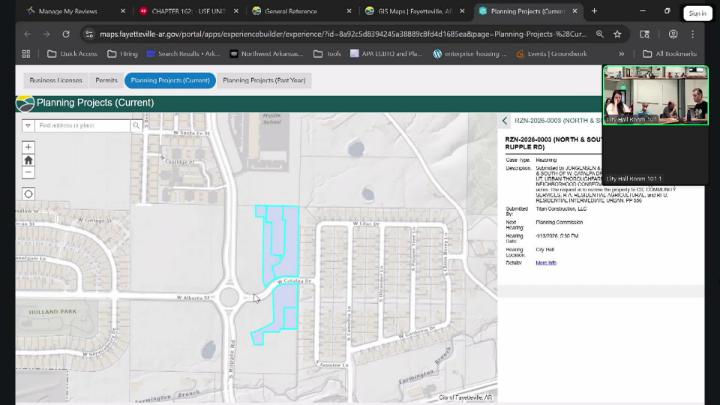View site information icon in address bar
Image resolution: width=720 pixels, height=405 pixels.
coord(89,34)
